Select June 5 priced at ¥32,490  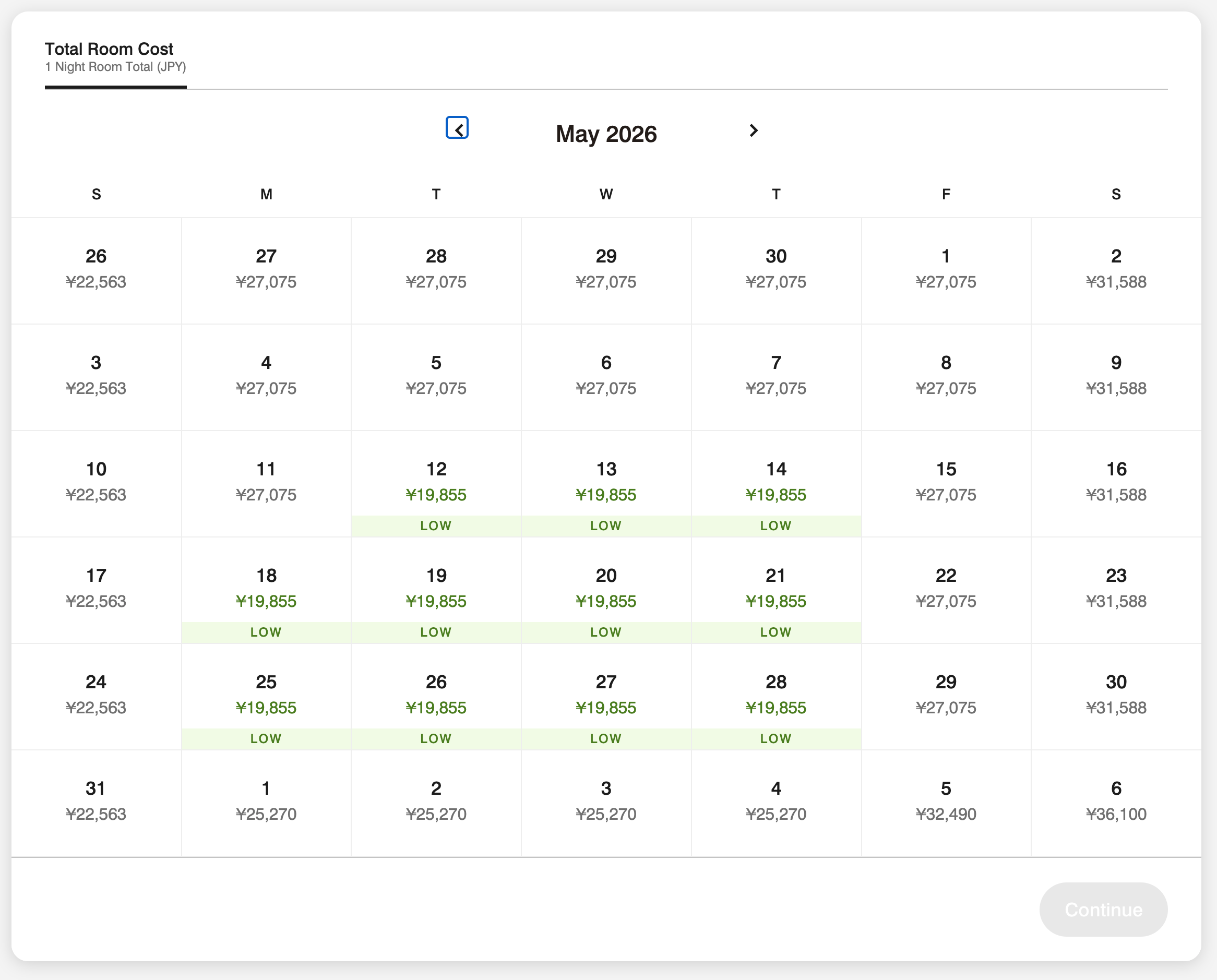click(x=946, y=802)
